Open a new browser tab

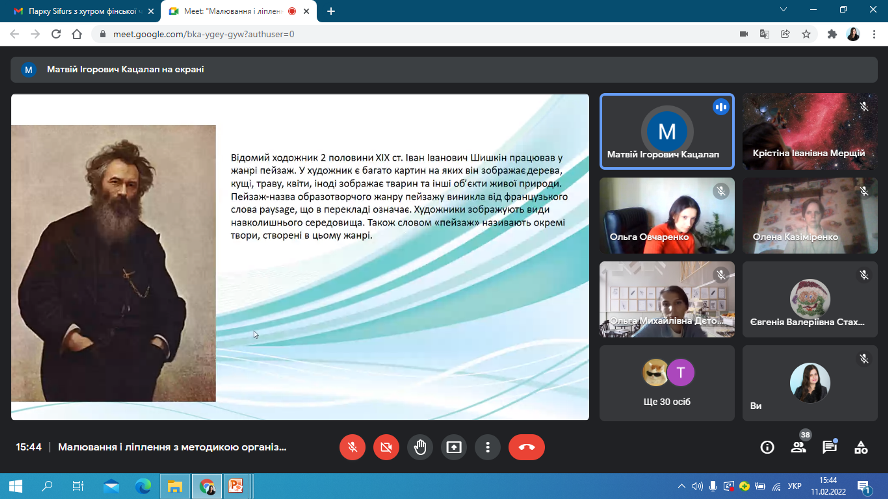[x=331, y=11]
